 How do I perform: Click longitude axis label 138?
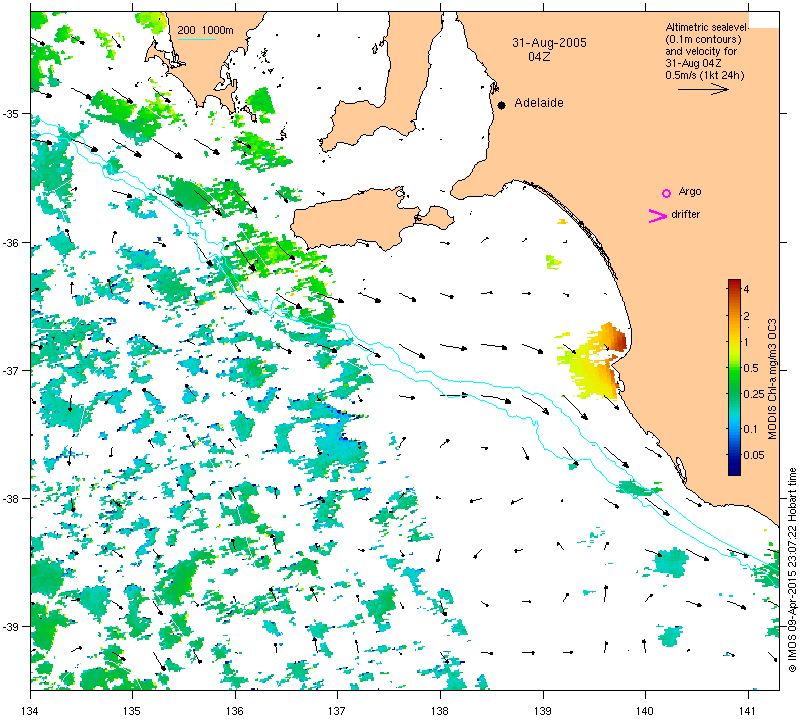440,710
